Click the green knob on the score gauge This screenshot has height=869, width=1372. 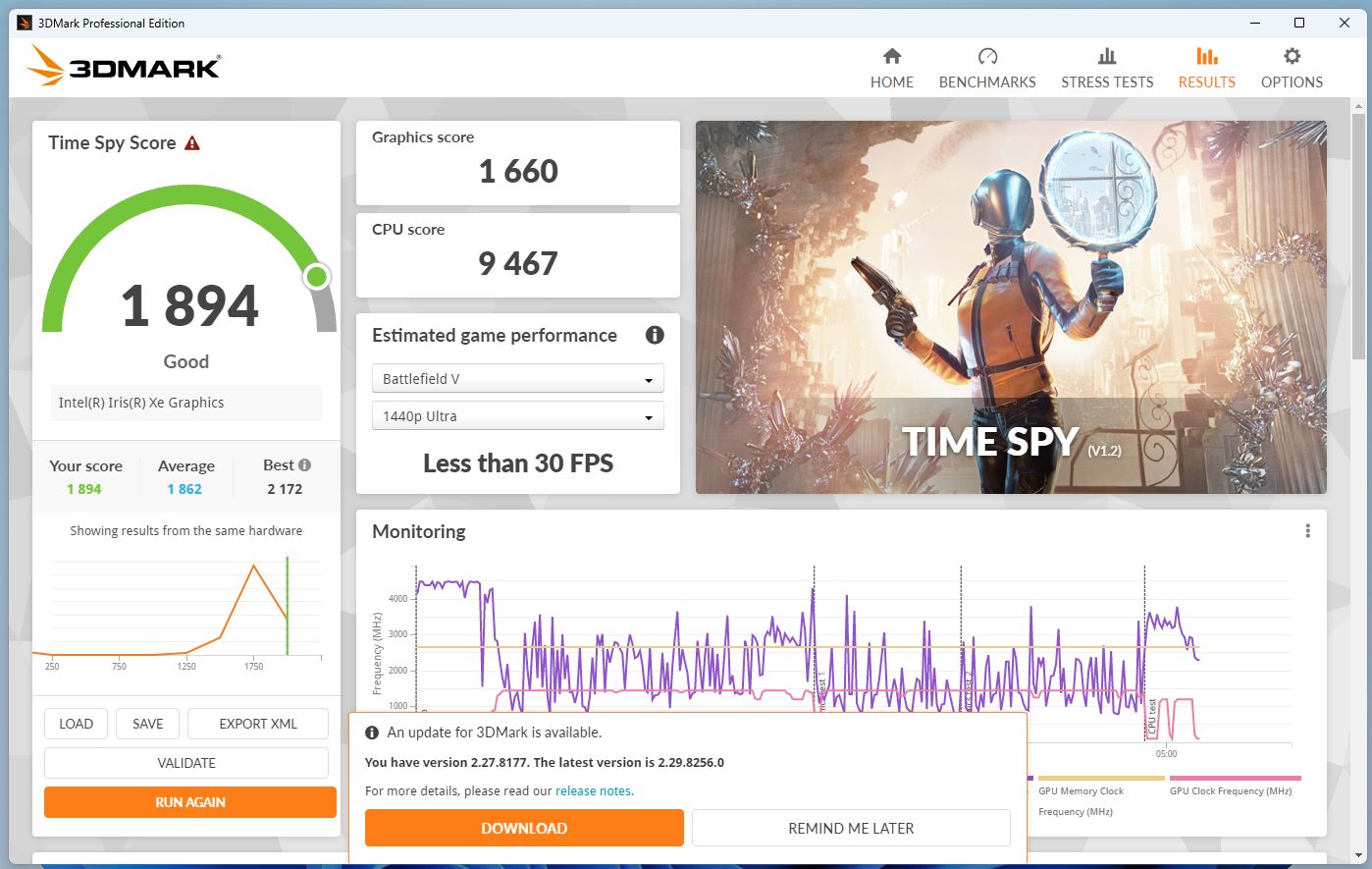(x=316, y=277)
